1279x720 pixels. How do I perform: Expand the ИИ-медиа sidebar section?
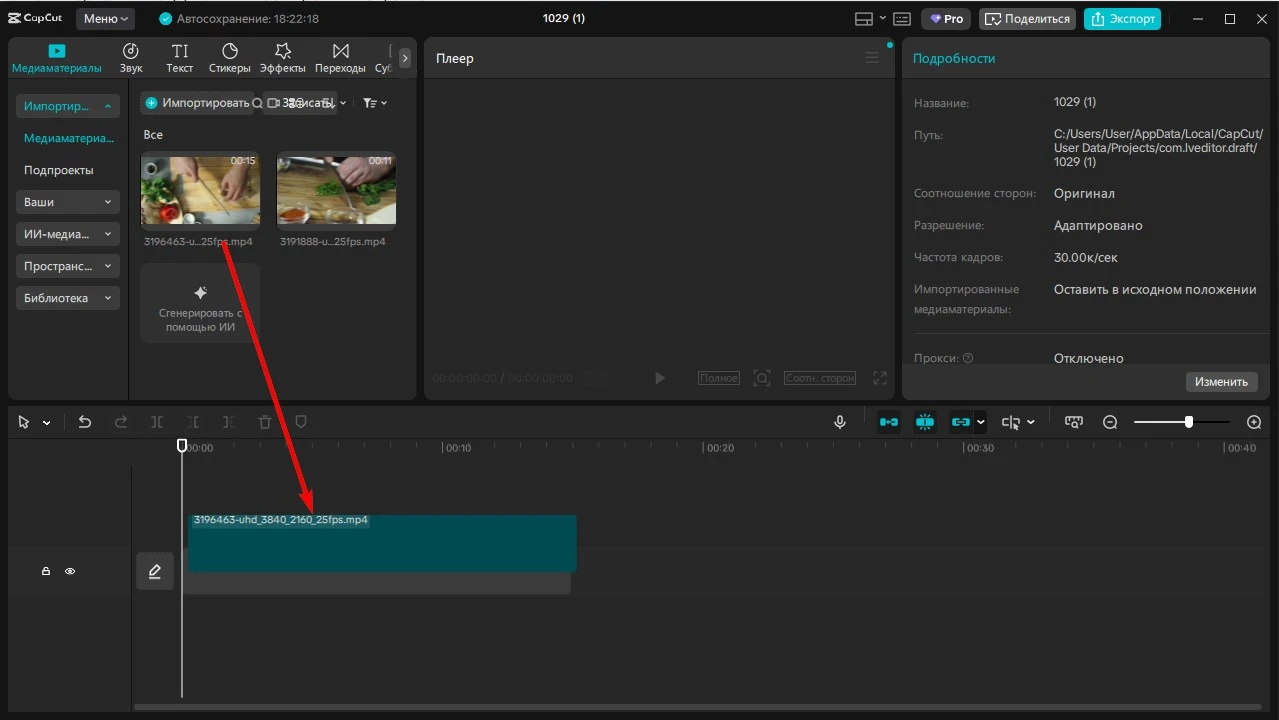coord(68,234)
